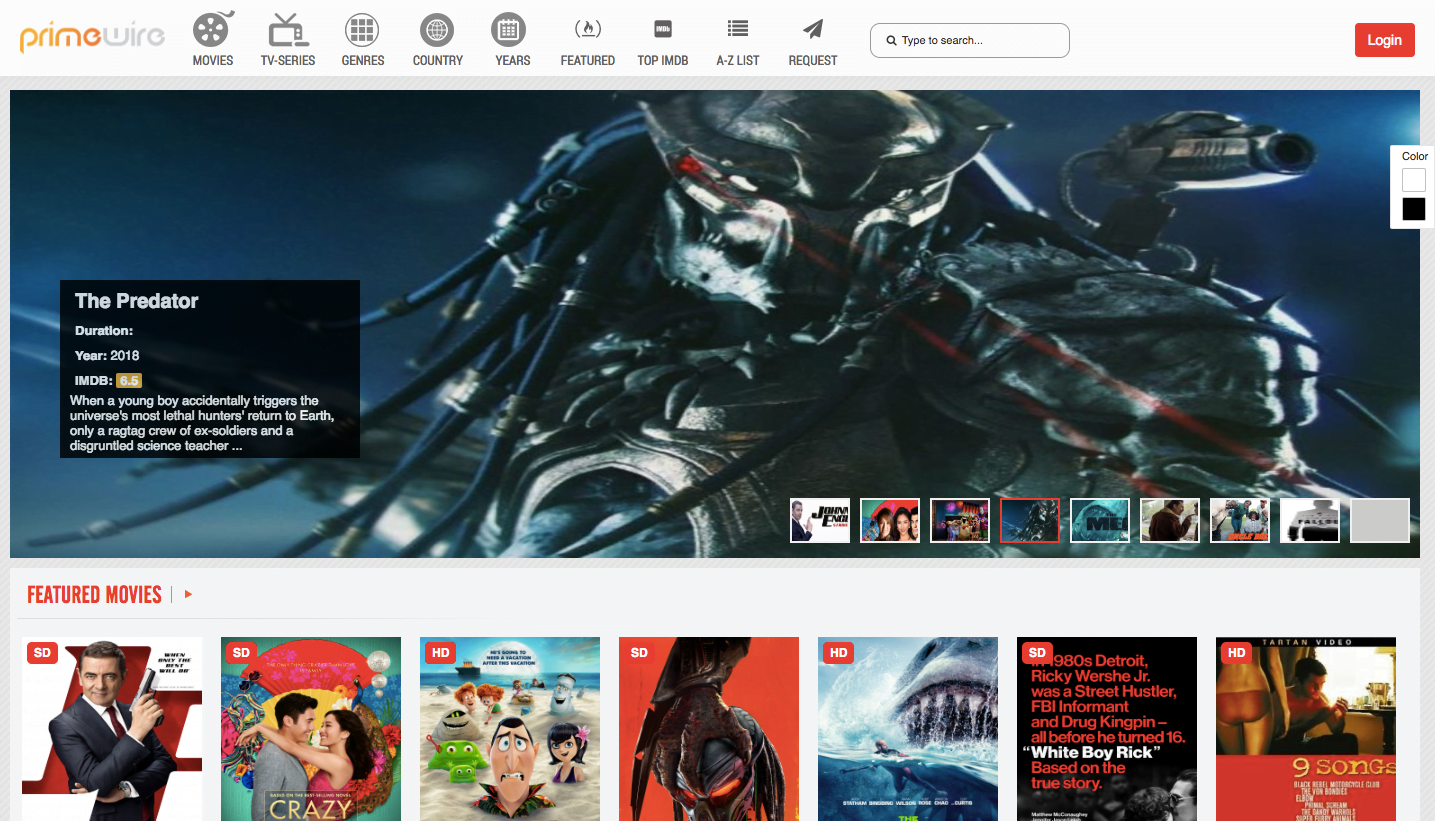Open the Johnny English movie poster
The height and width of the screenshot is (821, 1435).
click(112, 729)
